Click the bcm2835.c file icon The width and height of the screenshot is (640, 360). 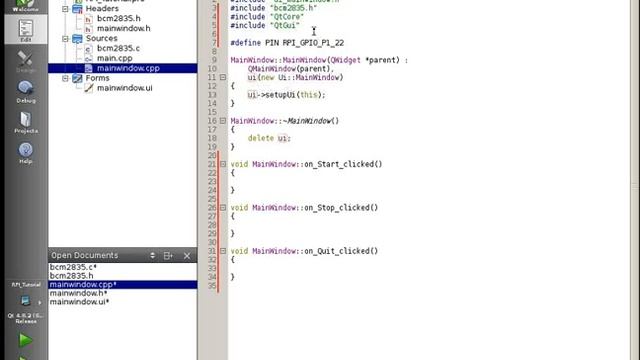click(x=88, y=49)
